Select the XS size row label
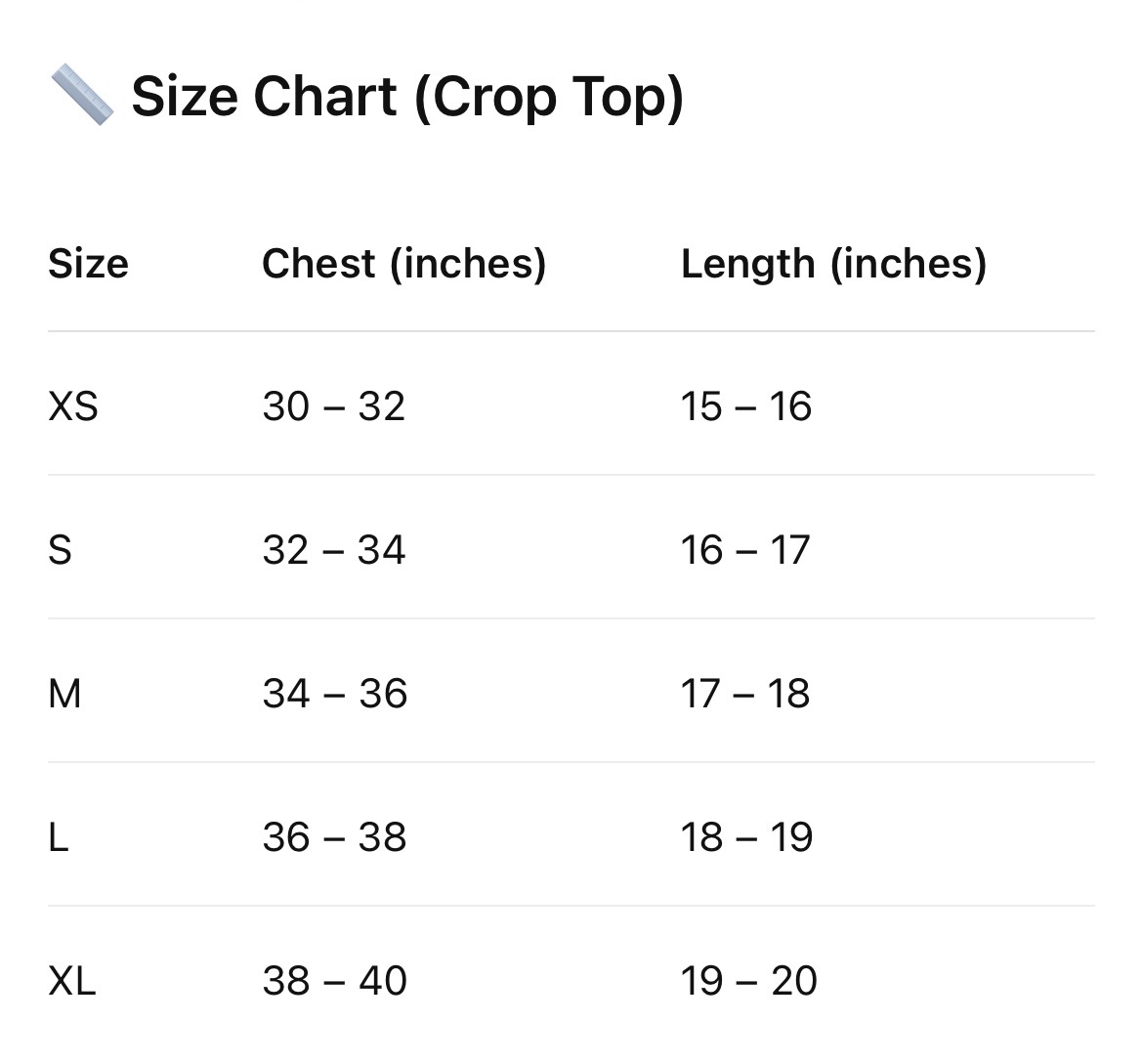The image size is (1143, 1064). coord(73,406)
